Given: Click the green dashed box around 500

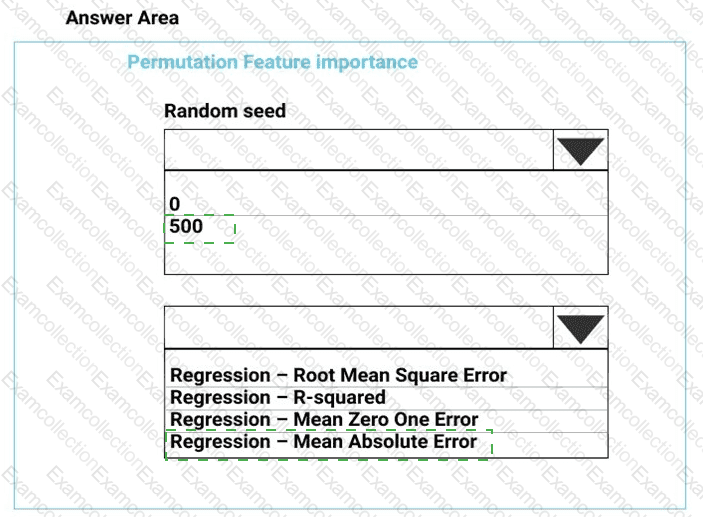Looking at the screenshot, I should point(200,229).
